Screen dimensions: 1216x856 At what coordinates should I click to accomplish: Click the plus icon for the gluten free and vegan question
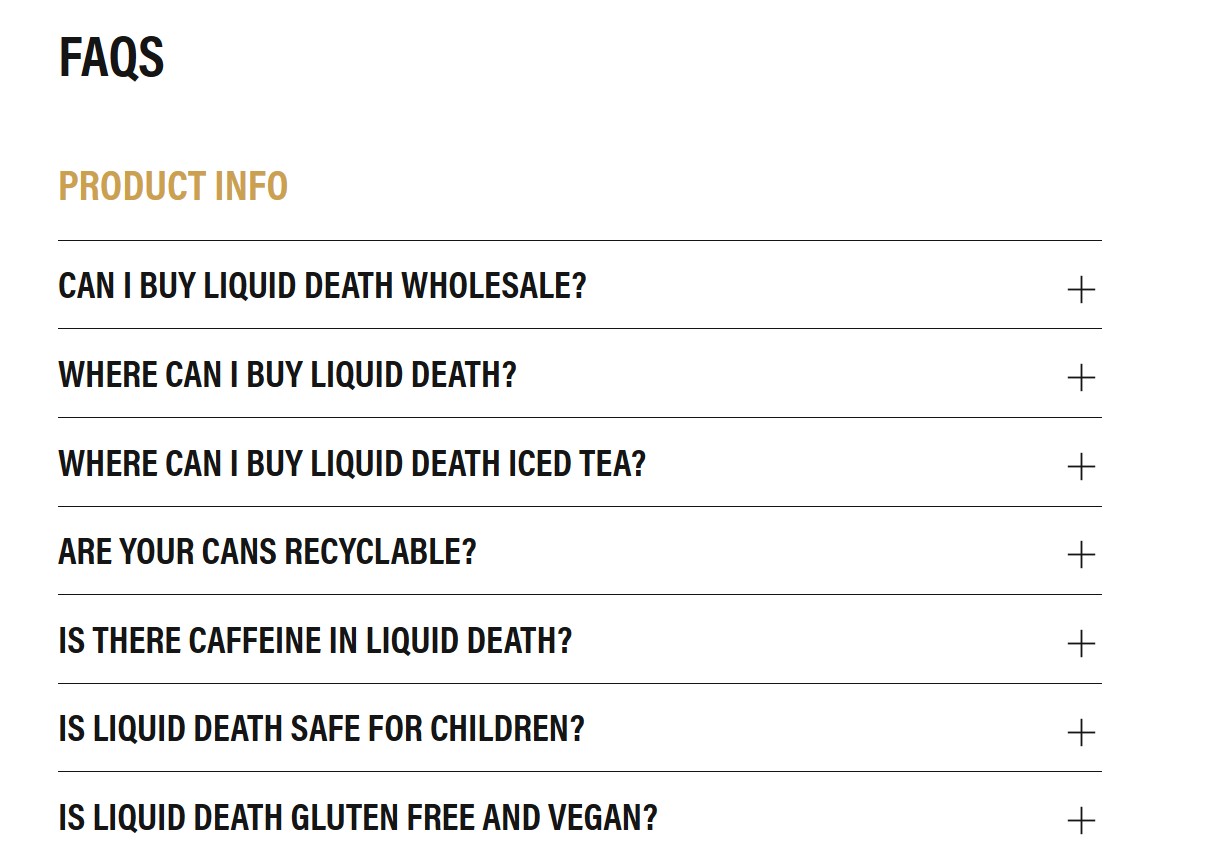pyautogui.click(x=1081, y=821)
